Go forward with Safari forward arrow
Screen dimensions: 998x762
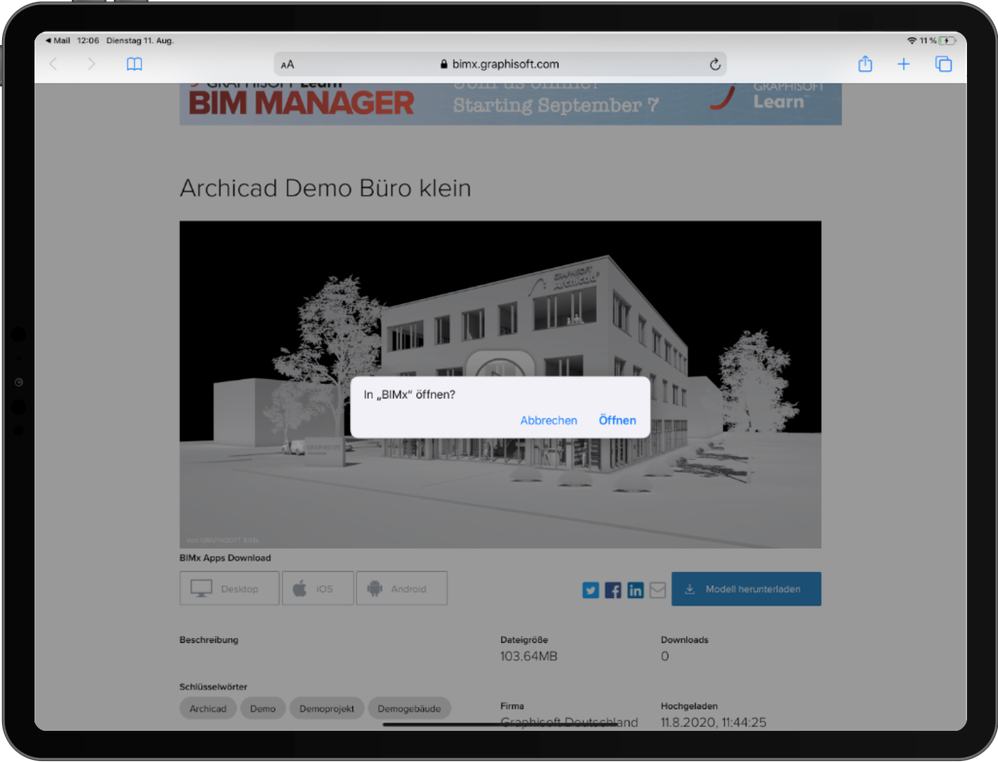tap(91, 64)
